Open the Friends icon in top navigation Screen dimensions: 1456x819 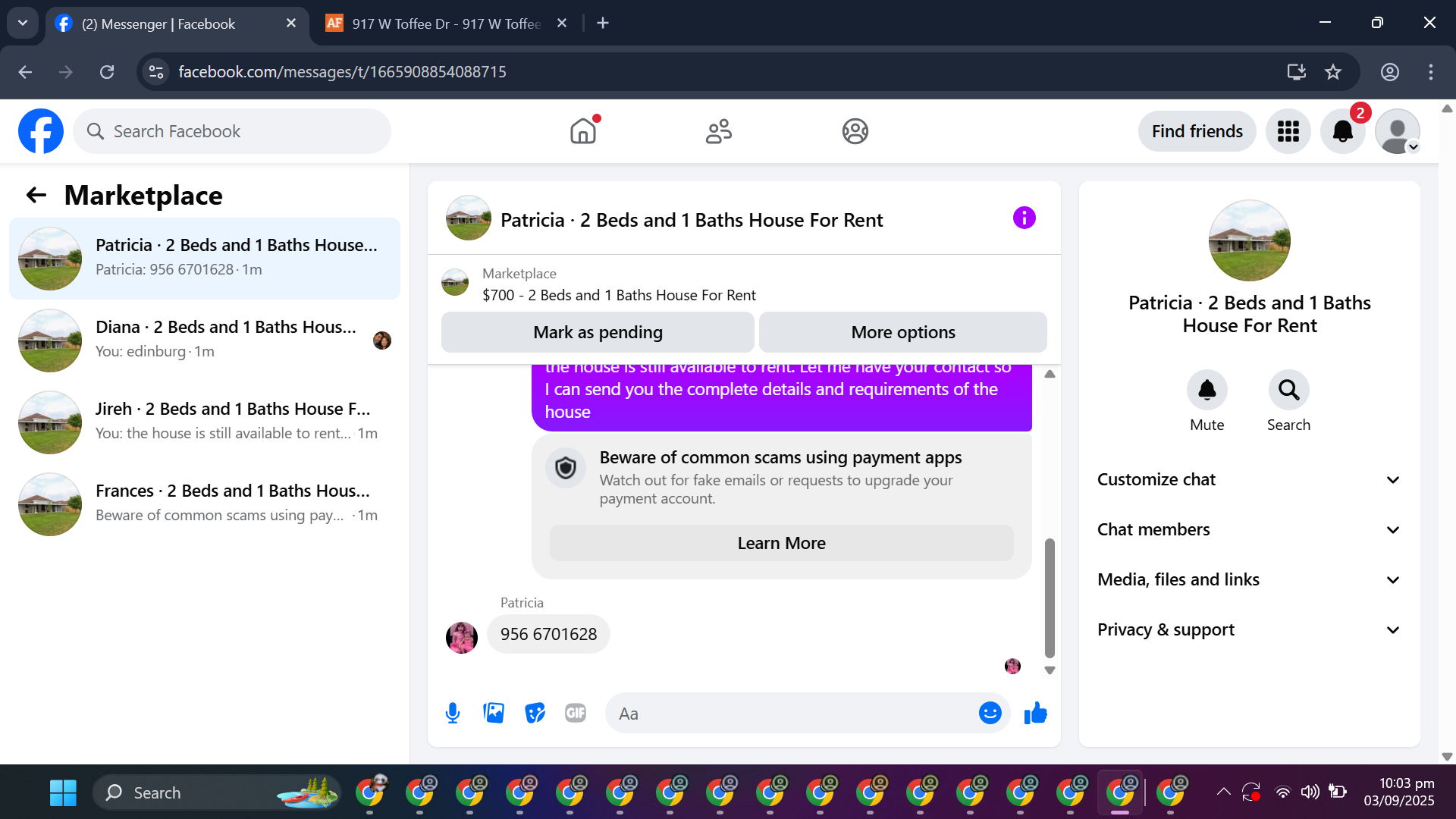click(x=719, y=131)
